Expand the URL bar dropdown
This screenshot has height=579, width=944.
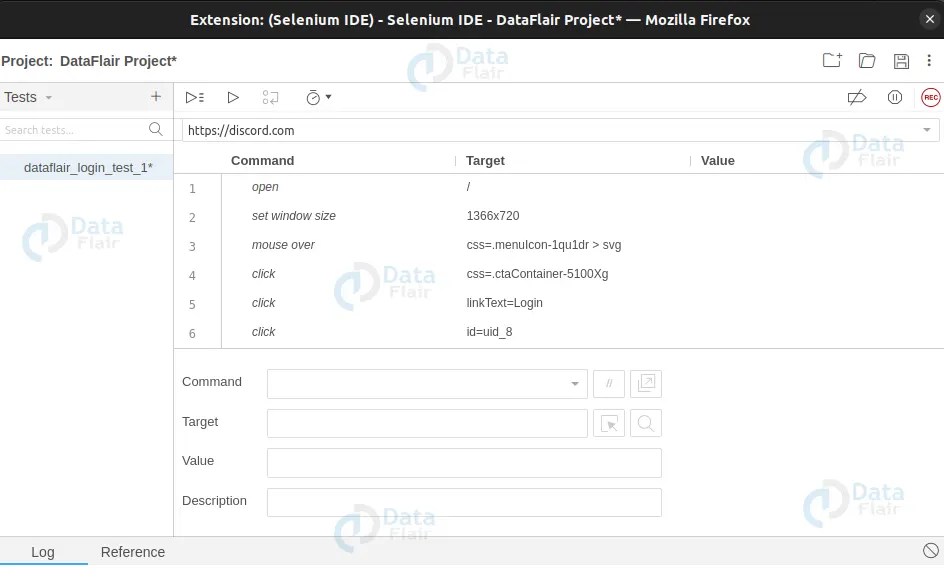click(x=929, y=130)
